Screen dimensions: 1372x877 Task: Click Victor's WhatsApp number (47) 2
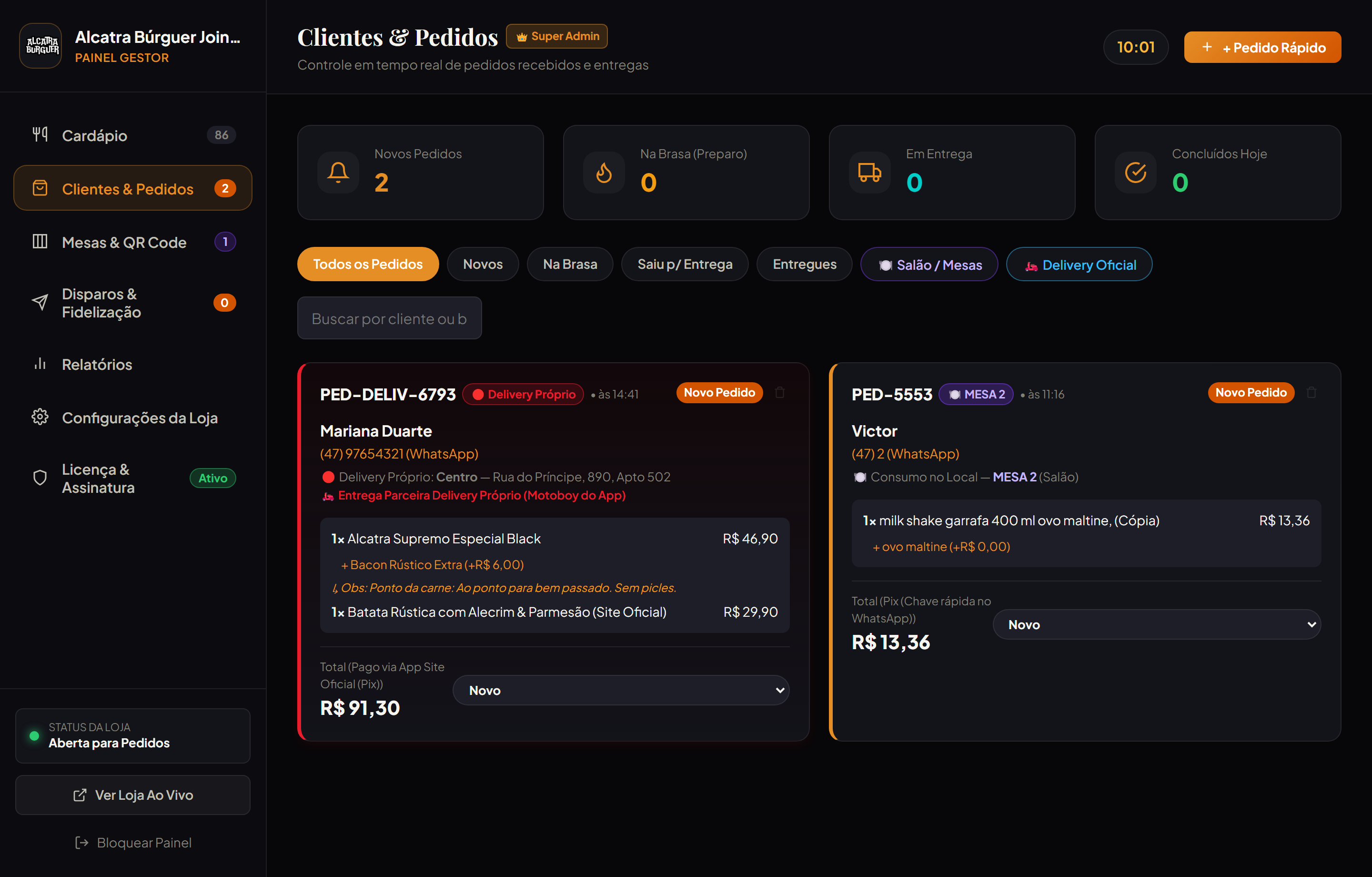905,454
